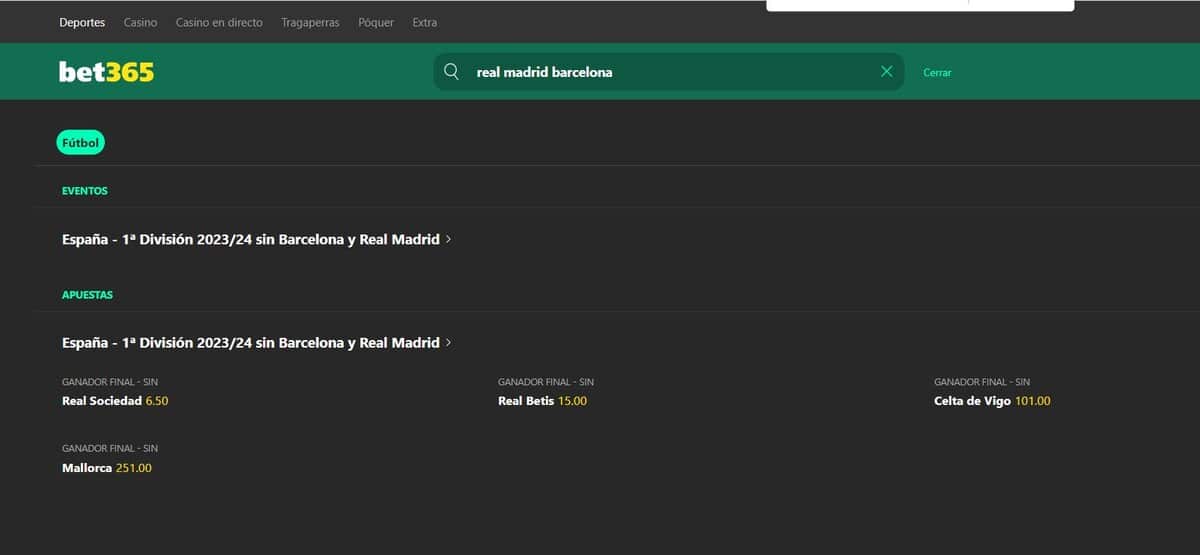Clear search text with the X icon
Screen dimensions: 1200x555
(x=886, y=72)
